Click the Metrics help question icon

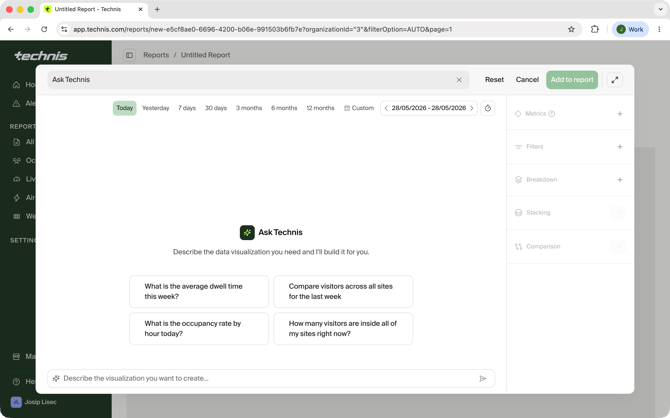552,114
